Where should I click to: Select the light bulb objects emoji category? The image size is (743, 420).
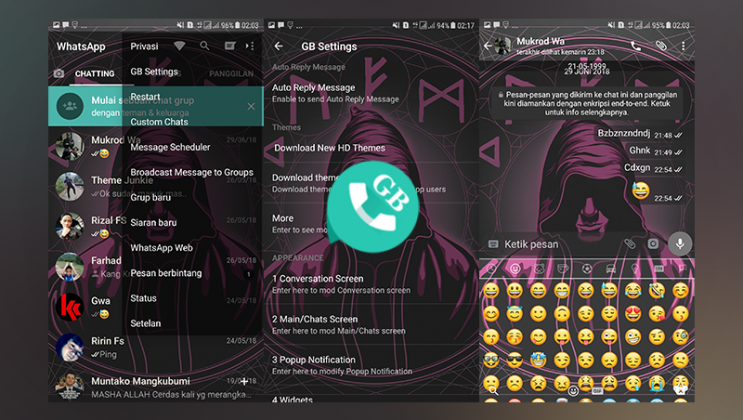(635, 269)
